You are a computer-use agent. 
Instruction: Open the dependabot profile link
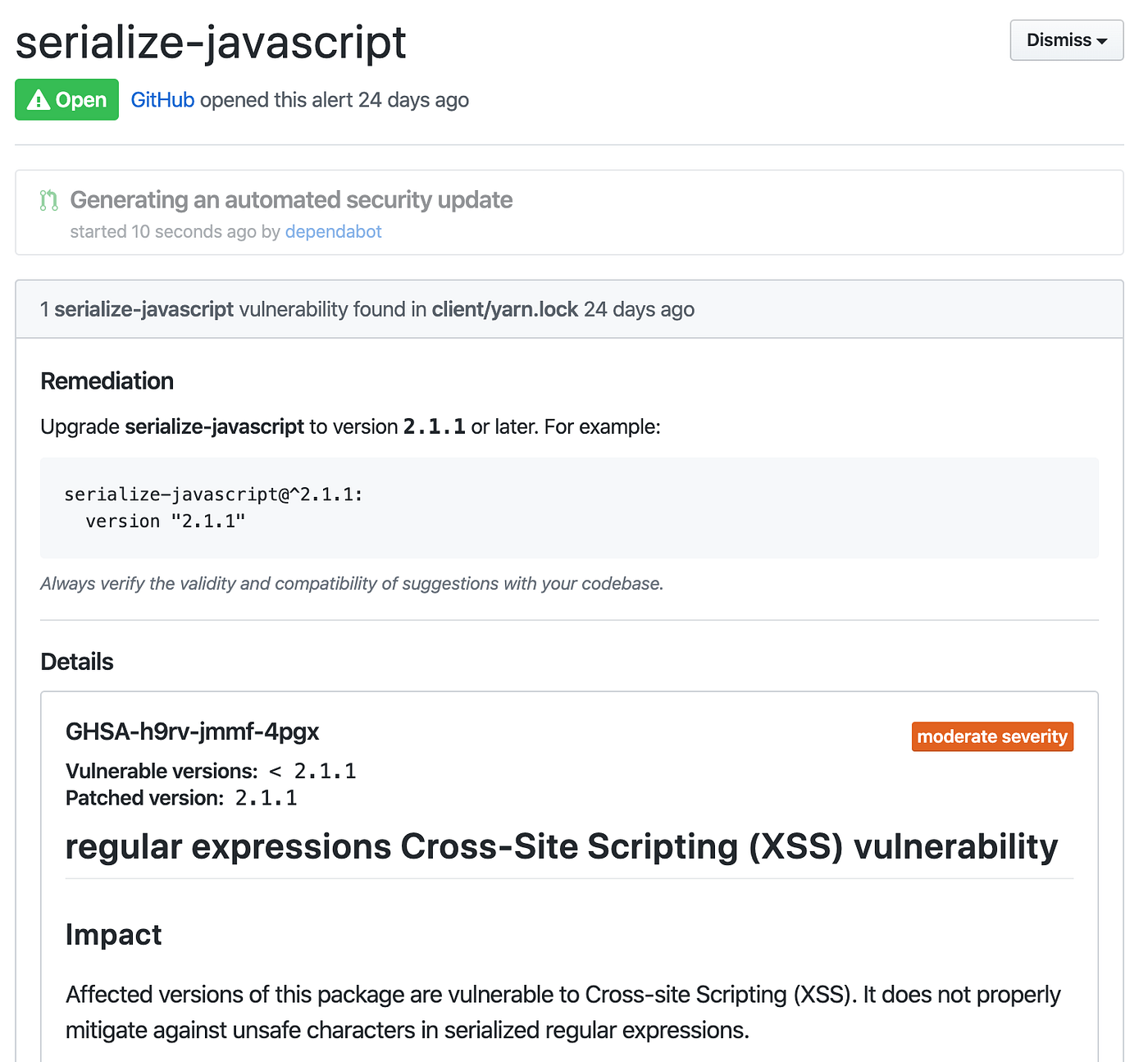click(333, 231)
